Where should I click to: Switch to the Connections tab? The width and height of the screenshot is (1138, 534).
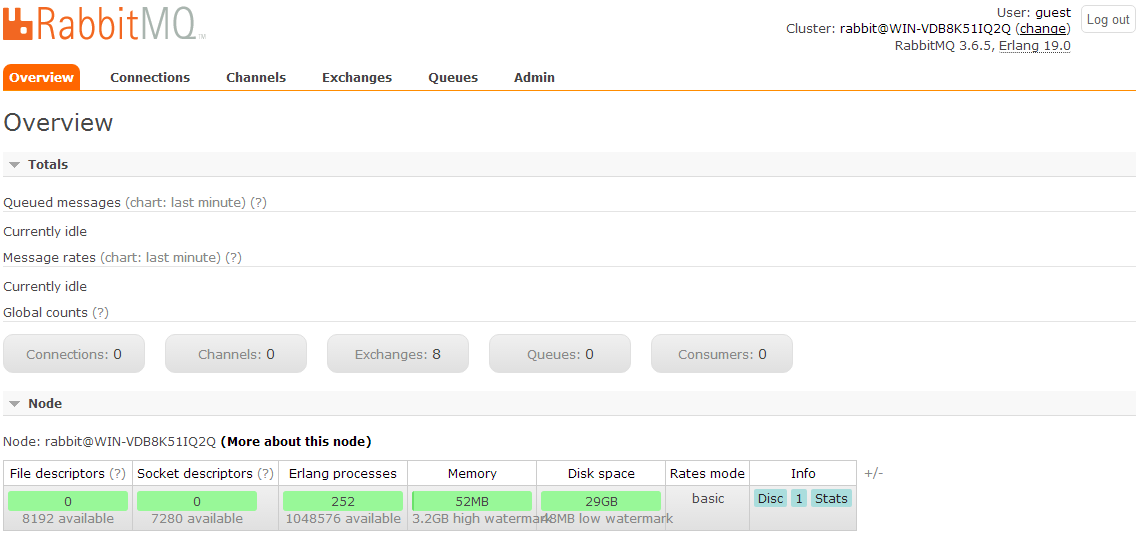[150, 78]
